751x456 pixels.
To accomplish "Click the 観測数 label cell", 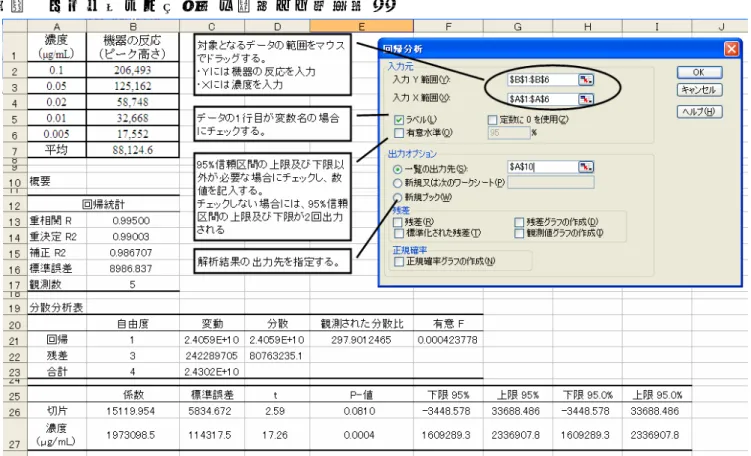I will click(57, 285).
